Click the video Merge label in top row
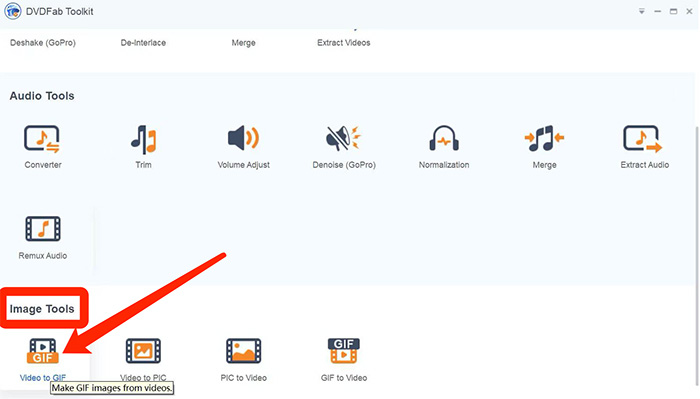700x399 pixels. 243,43
